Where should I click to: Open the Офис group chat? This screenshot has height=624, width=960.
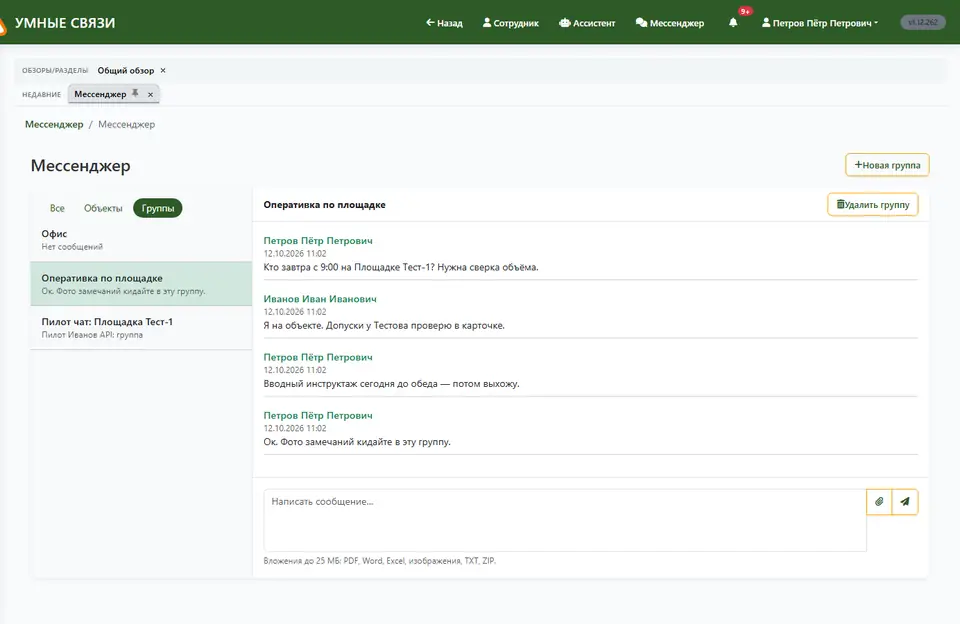point(141,239)
